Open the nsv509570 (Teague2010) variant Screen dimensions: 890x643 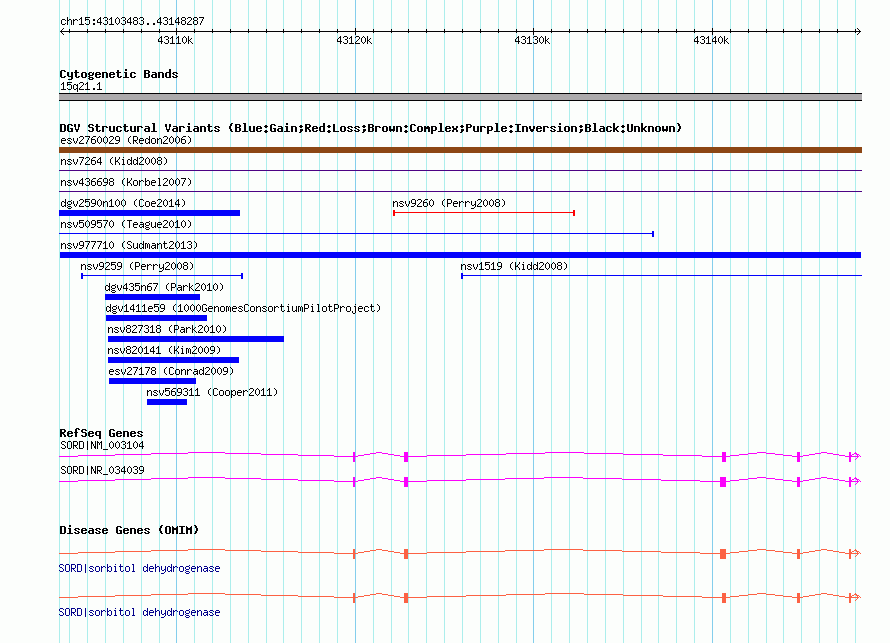[356, 234]
